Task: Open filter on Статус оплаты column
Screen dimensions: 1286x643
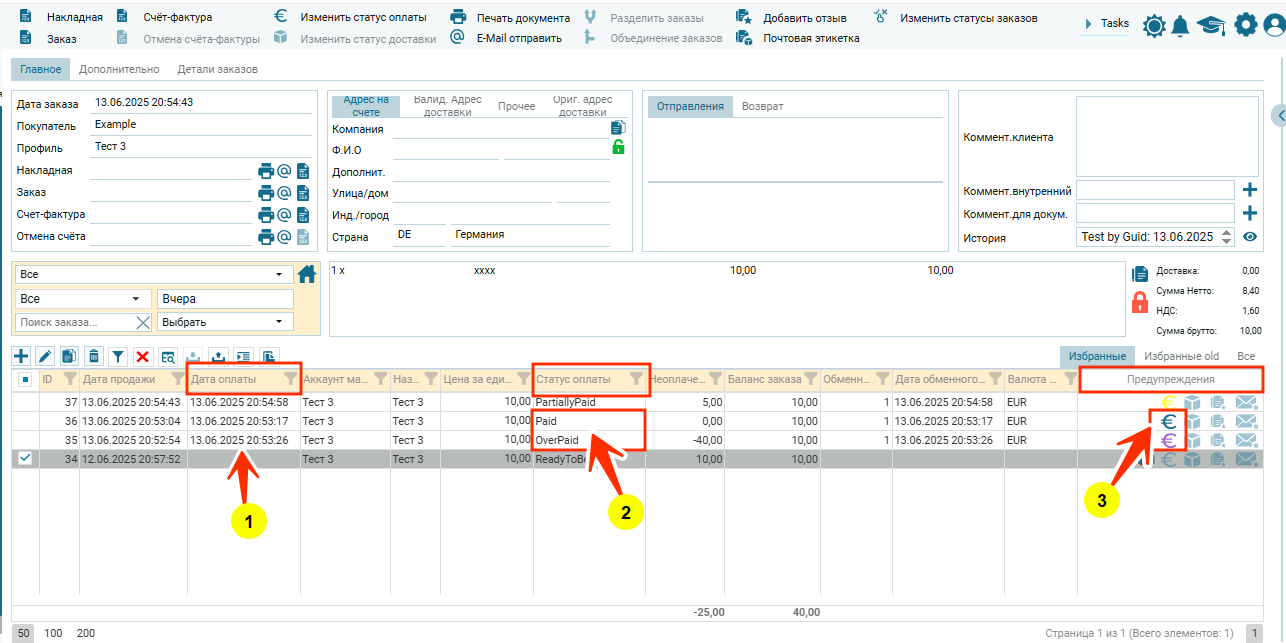Action: (x=636, y=379)
